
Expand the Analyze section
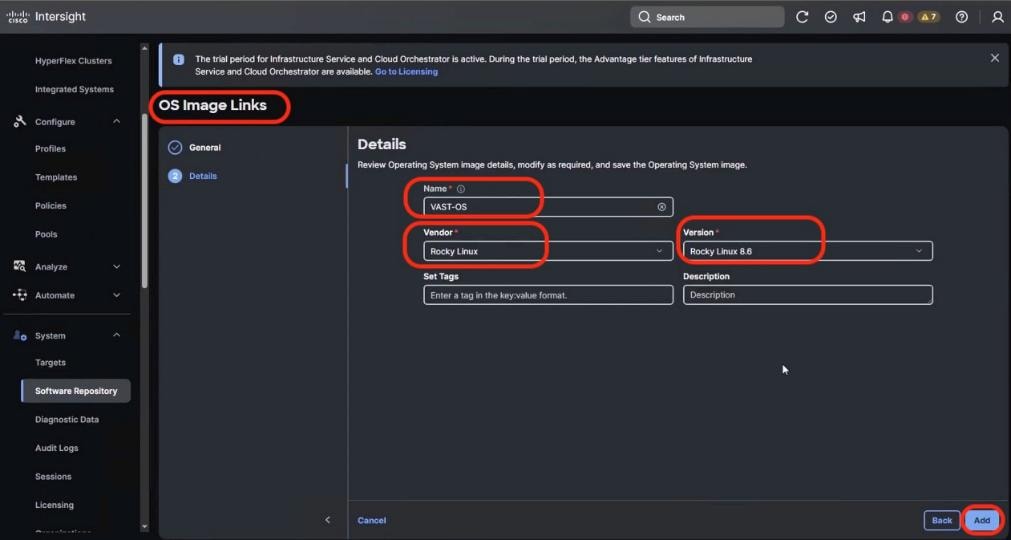click(117, 266)
